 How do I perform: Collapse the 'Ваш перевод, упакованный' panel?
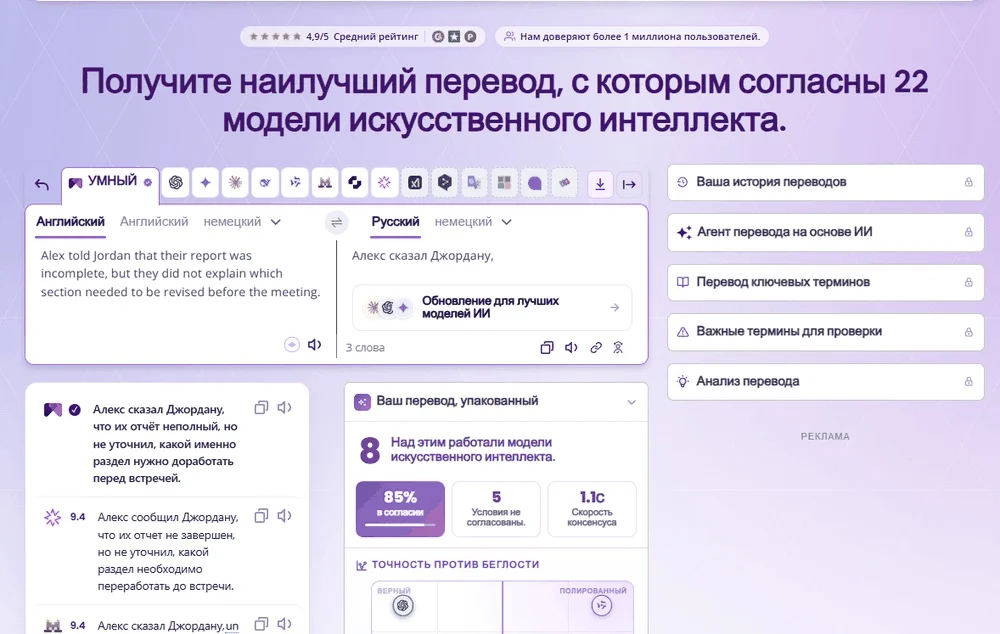[x=631, y=402]
